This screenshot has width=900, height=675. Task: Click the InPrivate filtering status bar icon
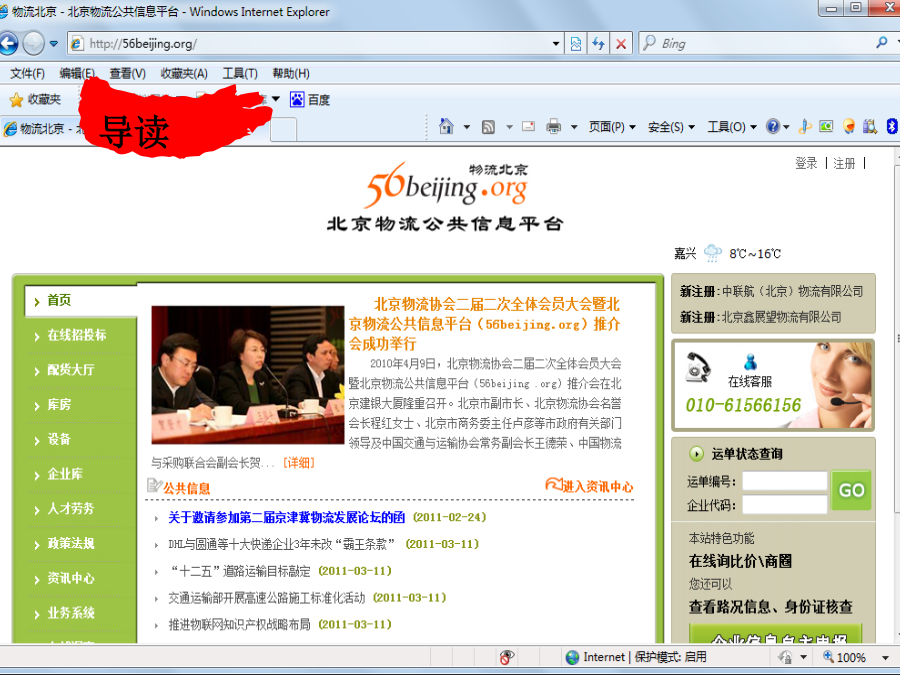click(506, 657)
